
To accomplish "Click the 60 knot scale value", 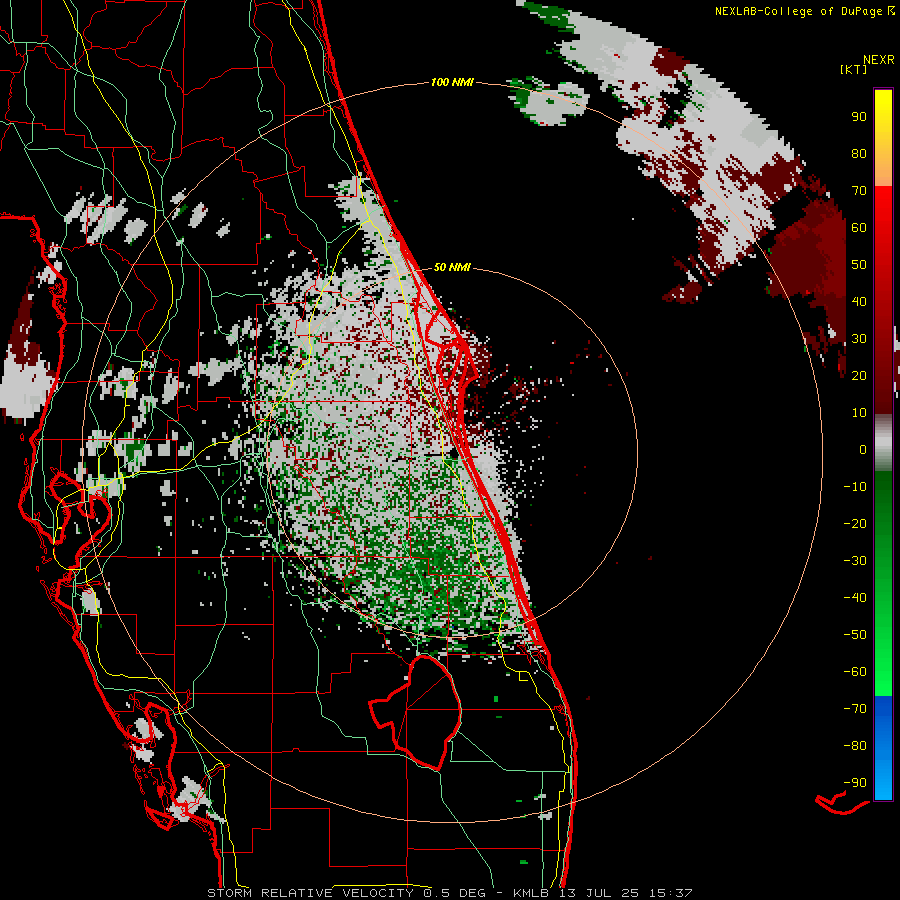I will coord(859,227).
